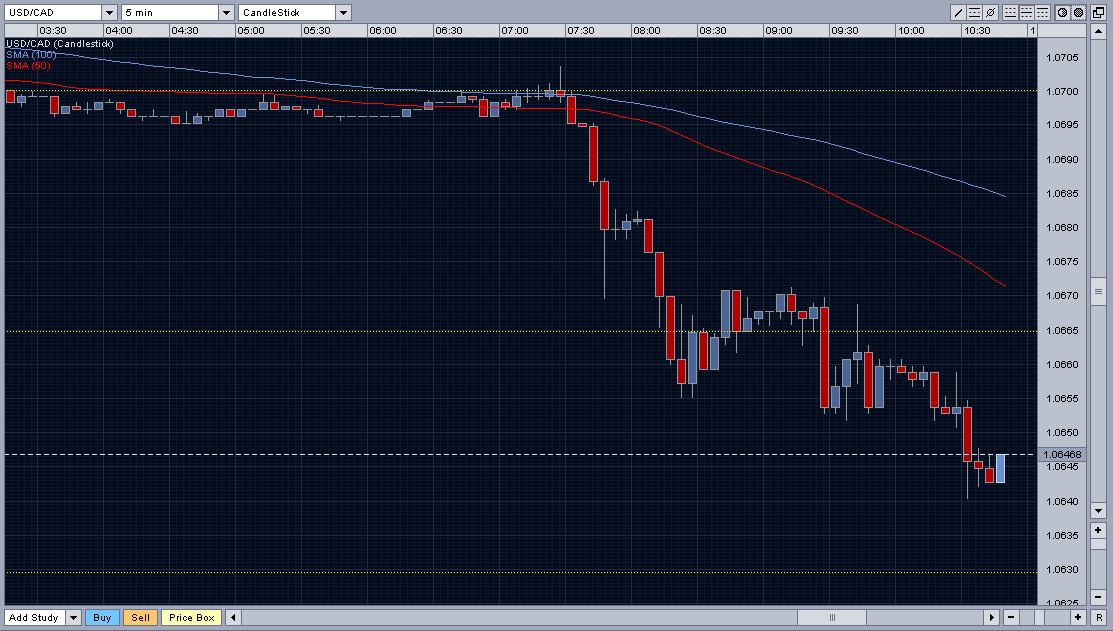Screen dimensions: 1113x631
Task: Click the 1.0700 price axis label
Action: tap(1063, 92)
